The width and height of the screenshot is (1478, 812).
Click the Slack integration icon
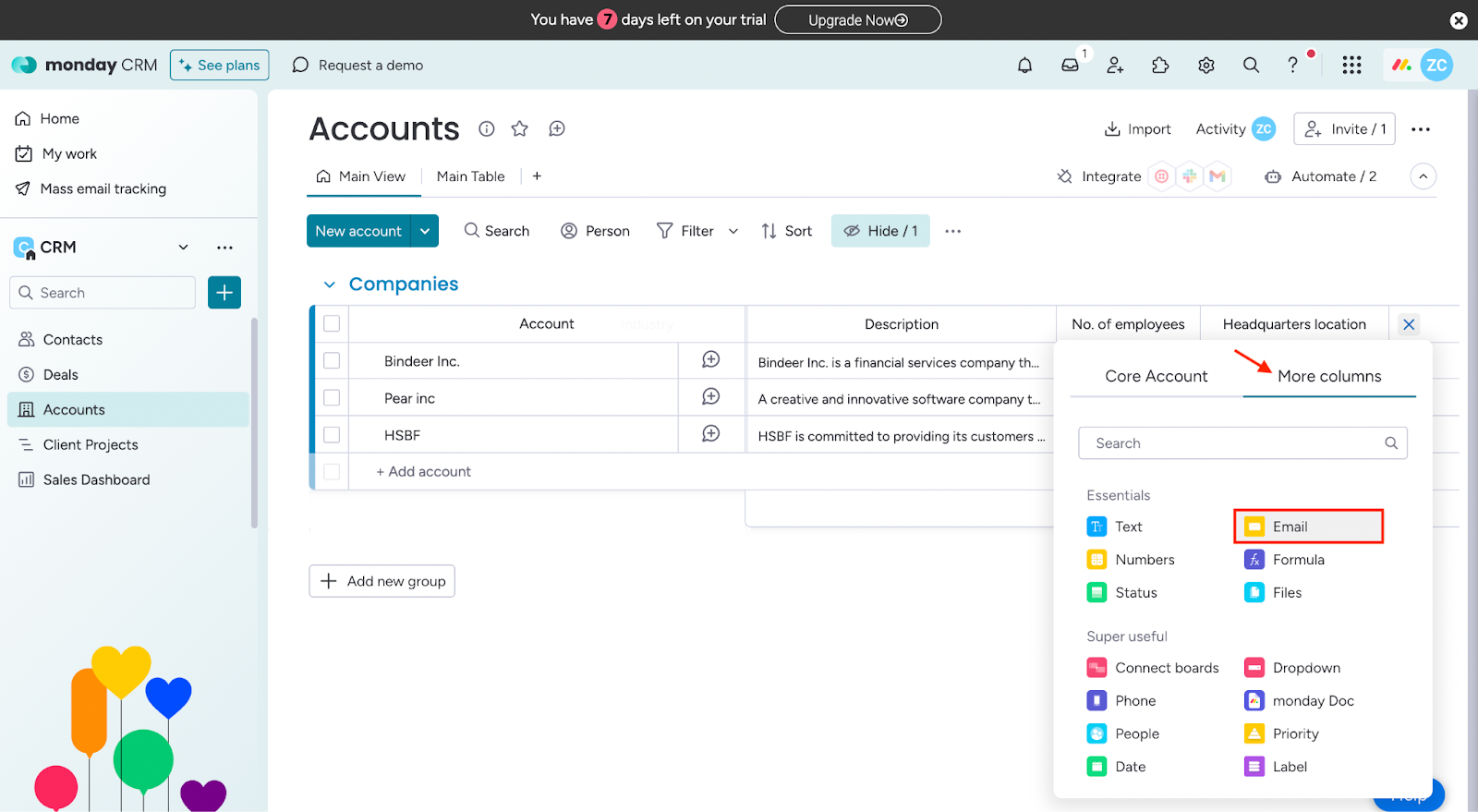[x=1190, y=176]
